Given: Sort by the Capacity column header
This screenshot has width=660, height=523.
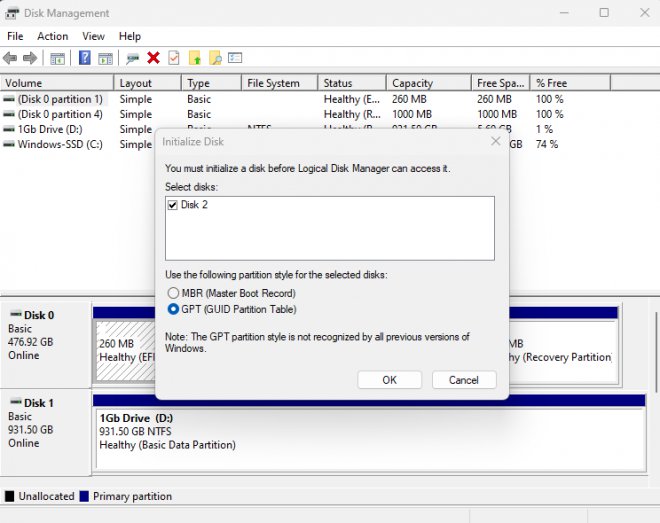Looking at the screenshot, I should click(412, 83).
